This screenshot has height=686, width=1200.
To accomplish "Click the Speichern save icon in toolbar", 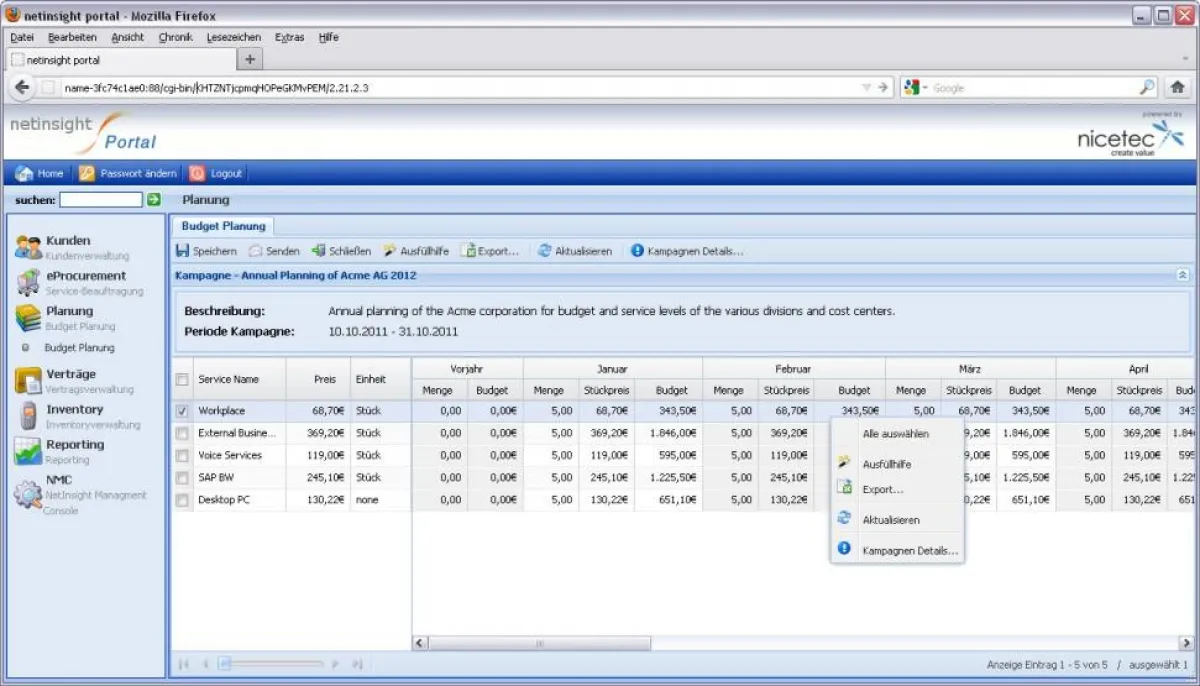I will tap(183, 251).
